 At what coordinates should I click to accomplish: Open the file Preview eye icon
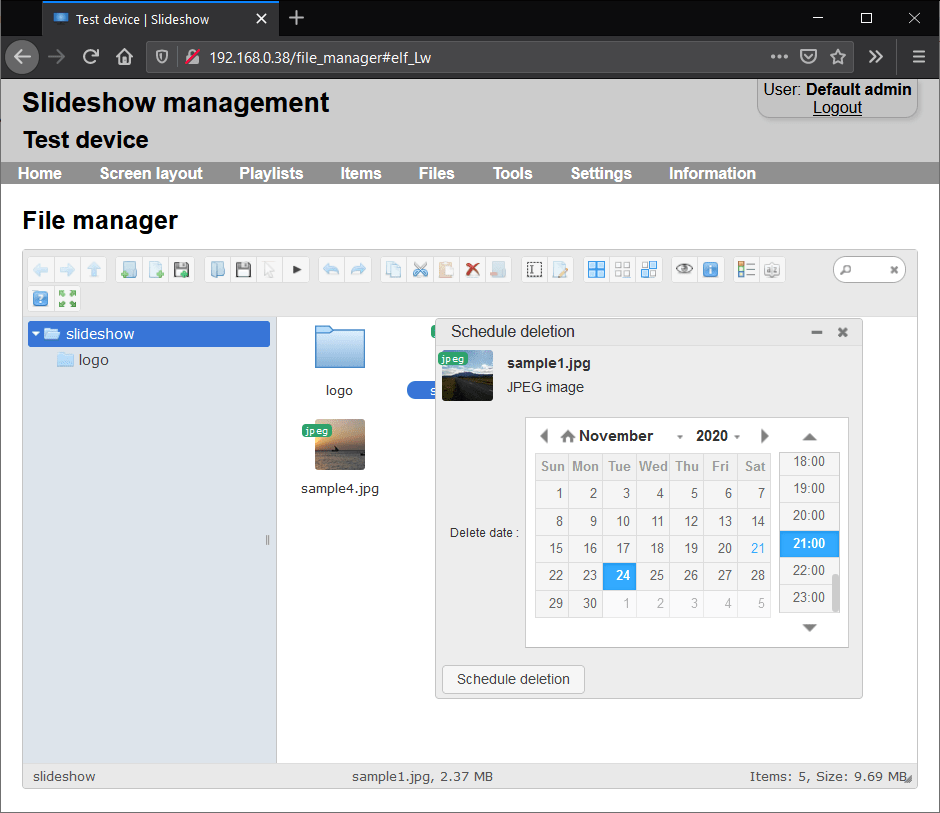685,269
